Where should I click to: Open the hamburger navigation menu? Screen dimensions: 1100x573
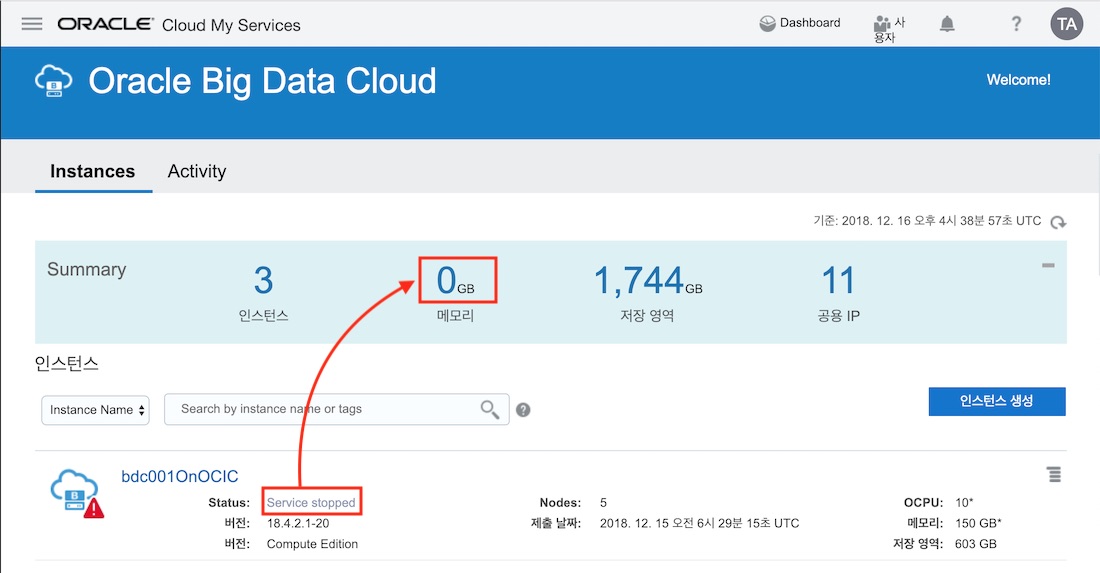(32, 24)
